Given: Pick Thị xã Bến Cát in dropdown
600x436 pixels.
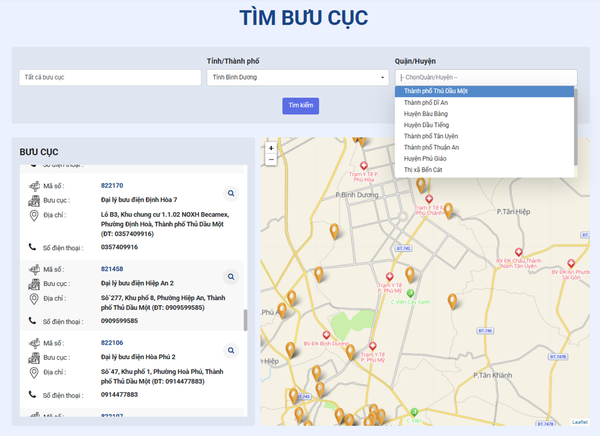Looking at the screenshot, I should [x=484, y=170].
